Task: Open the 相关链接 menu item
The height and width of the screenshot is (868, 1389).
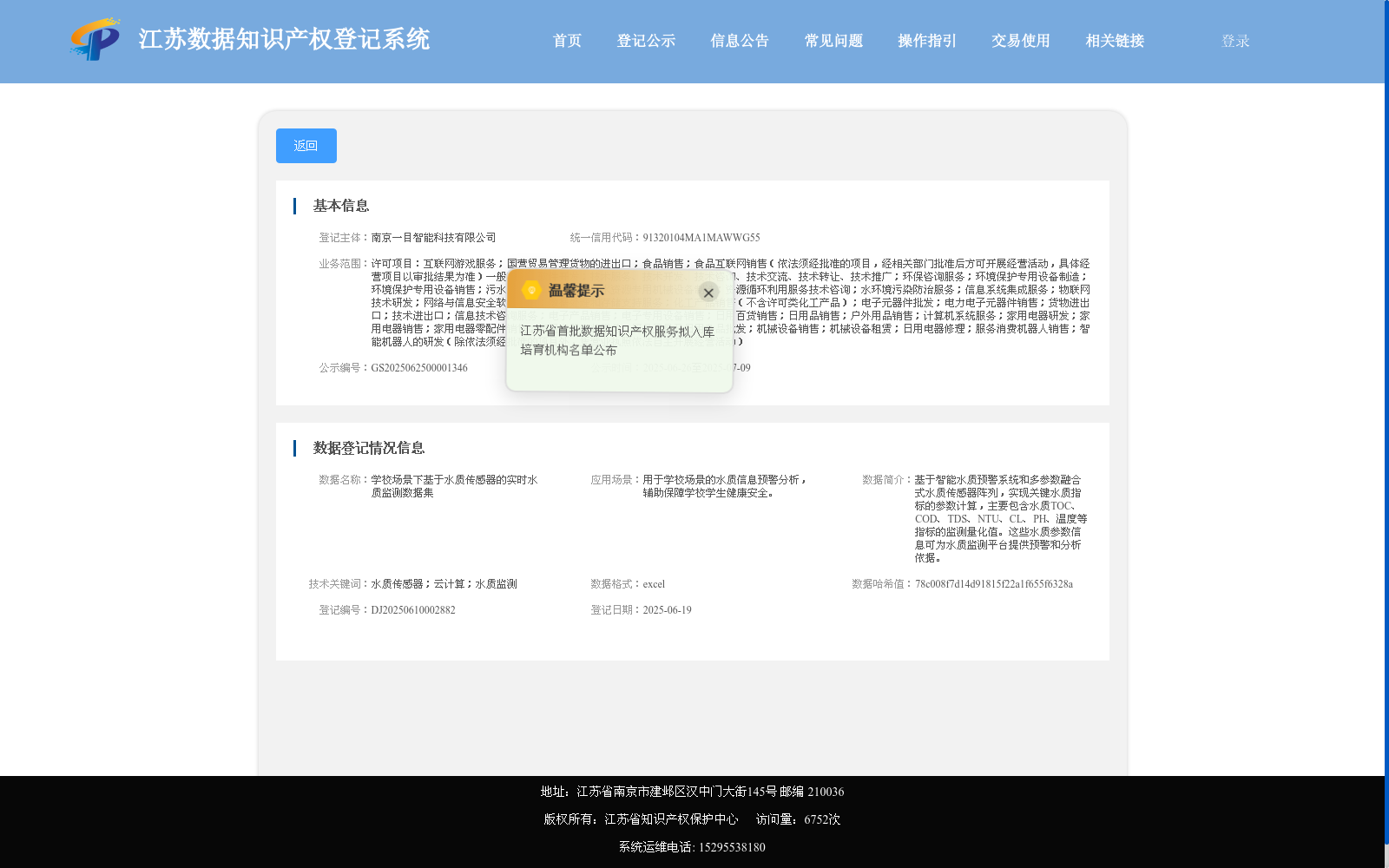Action: point(1115,41)
